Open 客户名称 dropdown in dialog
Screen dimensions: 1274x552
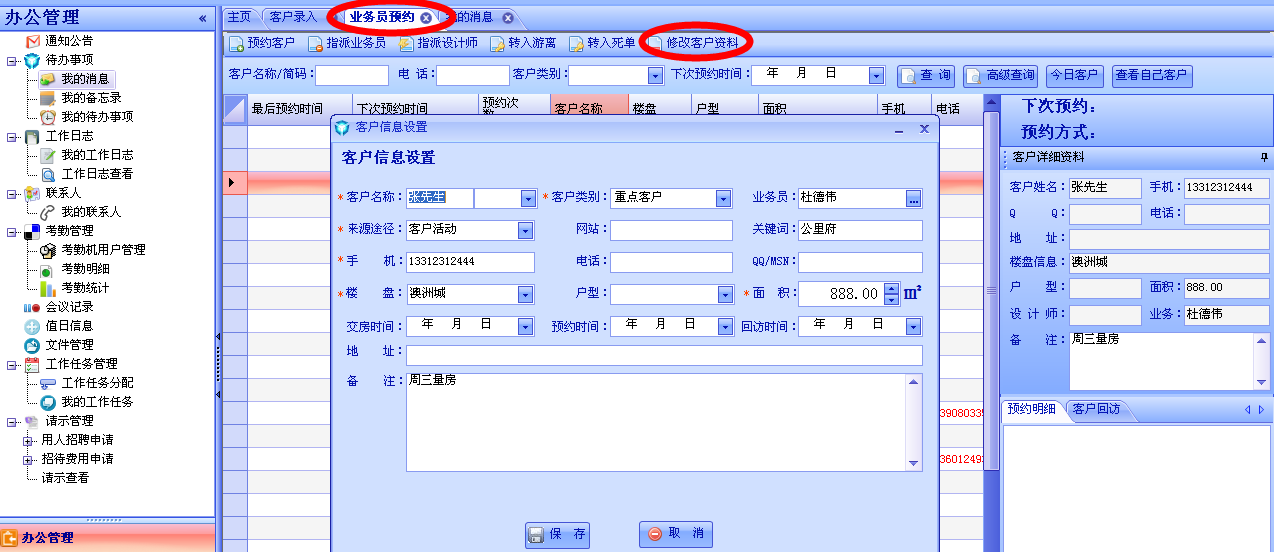point(528,199)
